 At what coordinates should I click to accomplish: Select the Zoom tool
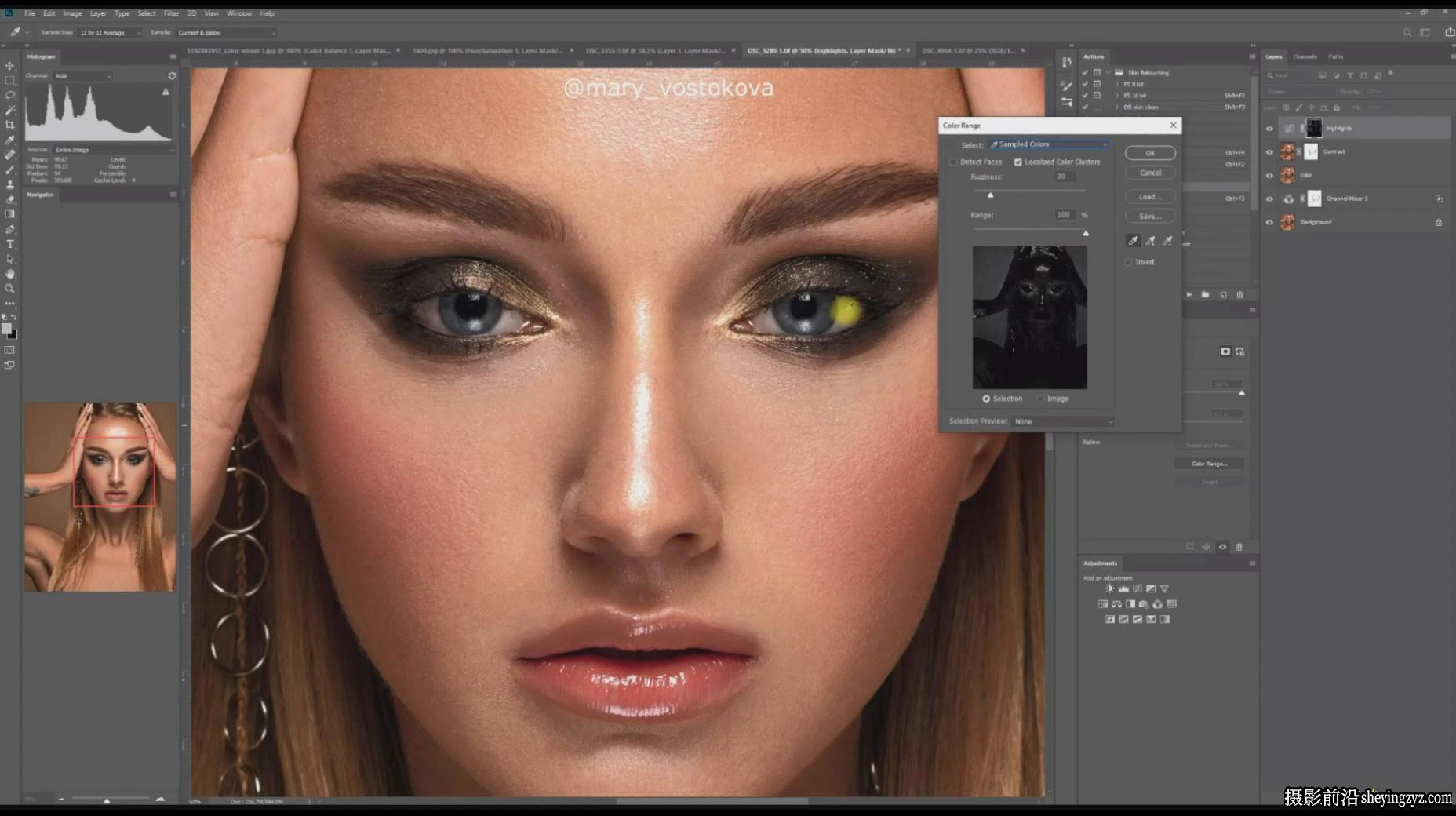point(10,289)
